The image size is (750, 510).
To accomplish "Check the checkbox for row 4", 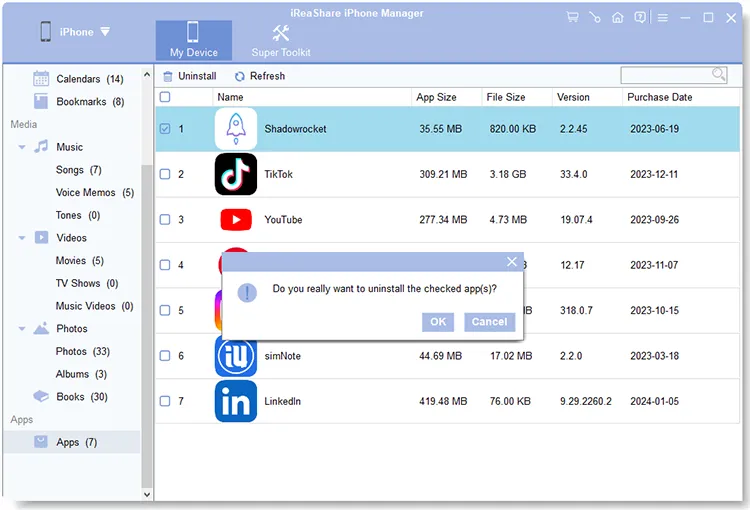I will tap(165, 265).
